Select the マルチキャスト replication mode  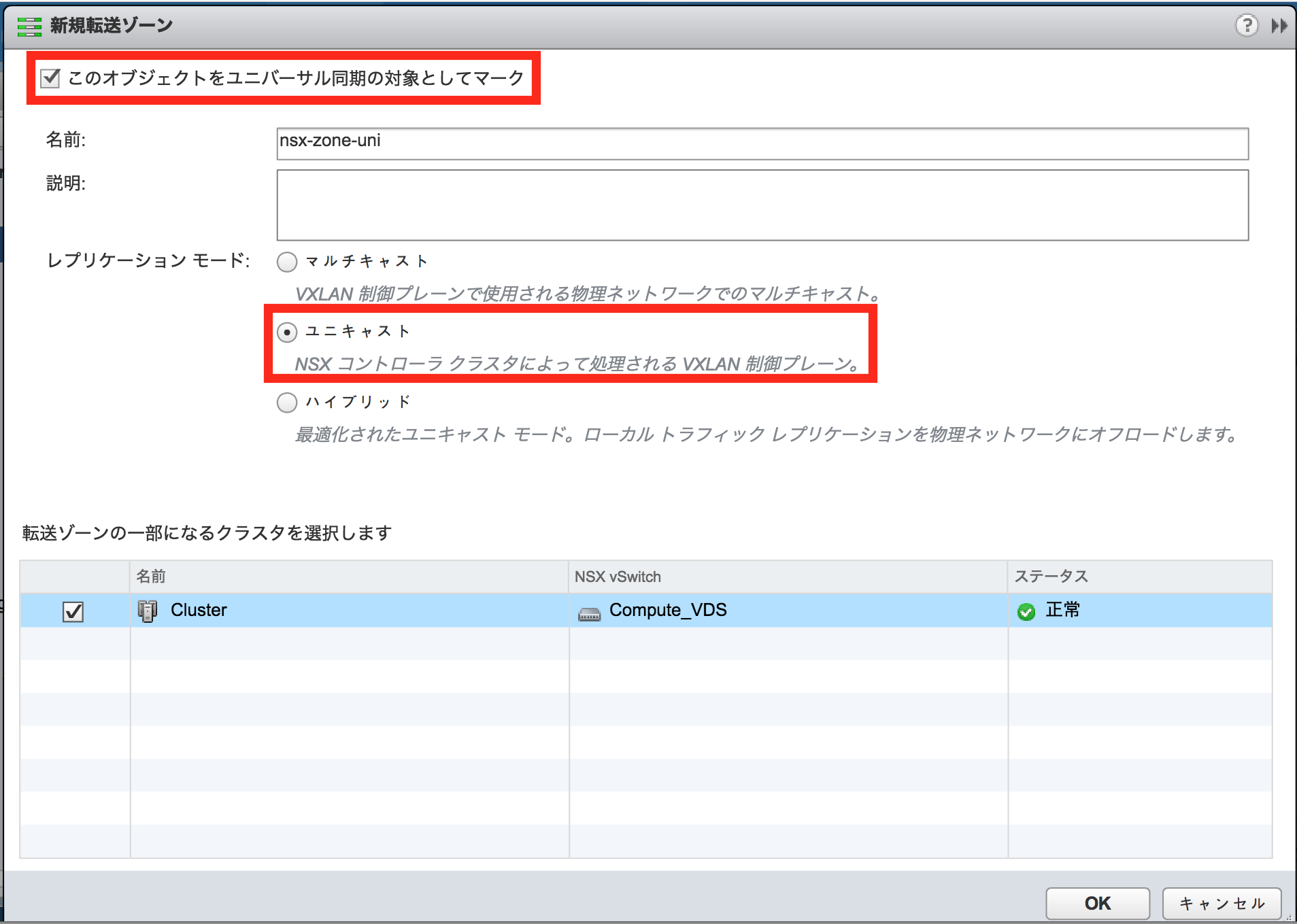[x=286, y=262]
